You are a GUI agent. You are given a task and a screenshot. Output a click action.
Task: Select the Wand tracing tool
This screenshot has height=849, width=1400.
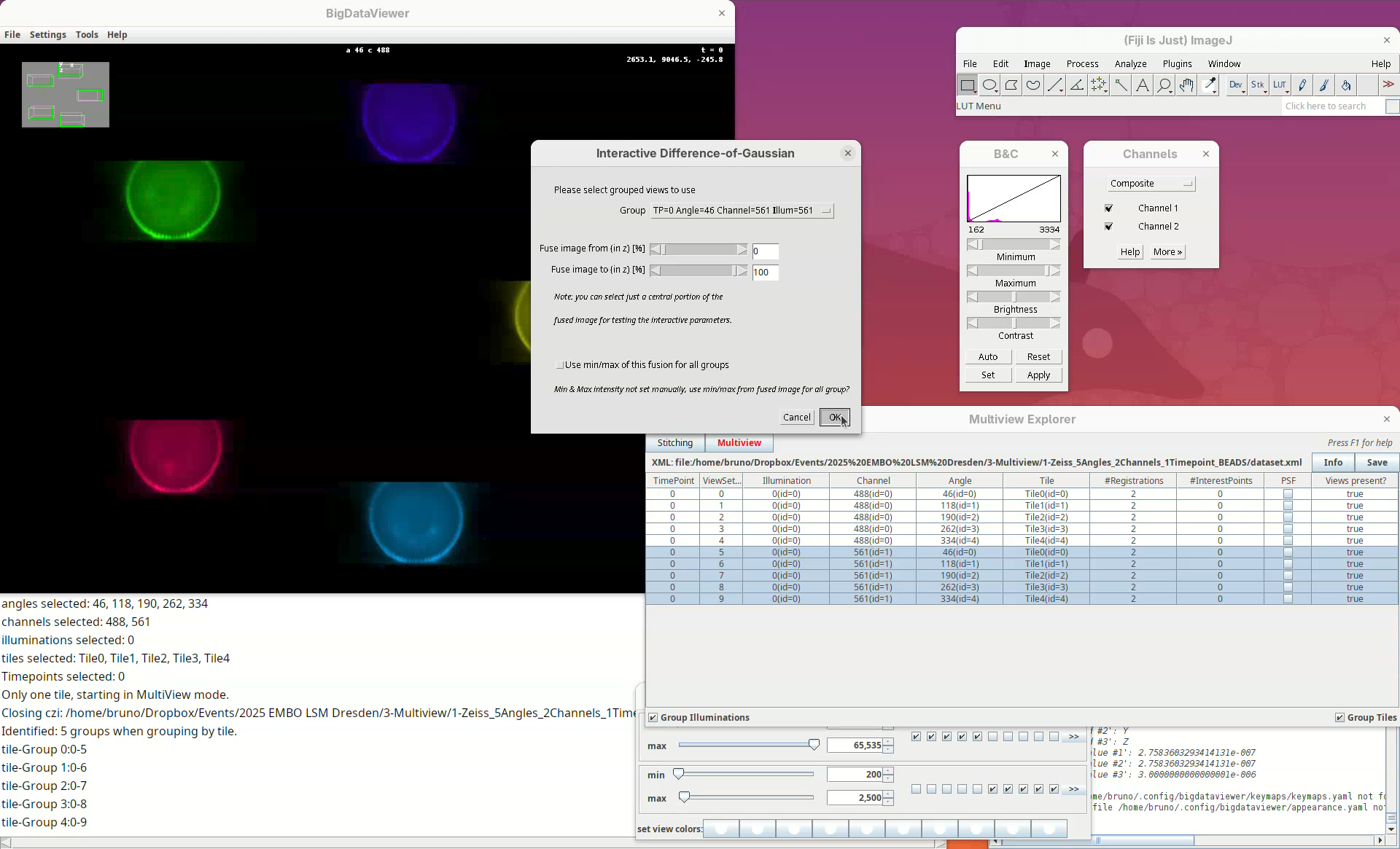[x=1121, y=85]
